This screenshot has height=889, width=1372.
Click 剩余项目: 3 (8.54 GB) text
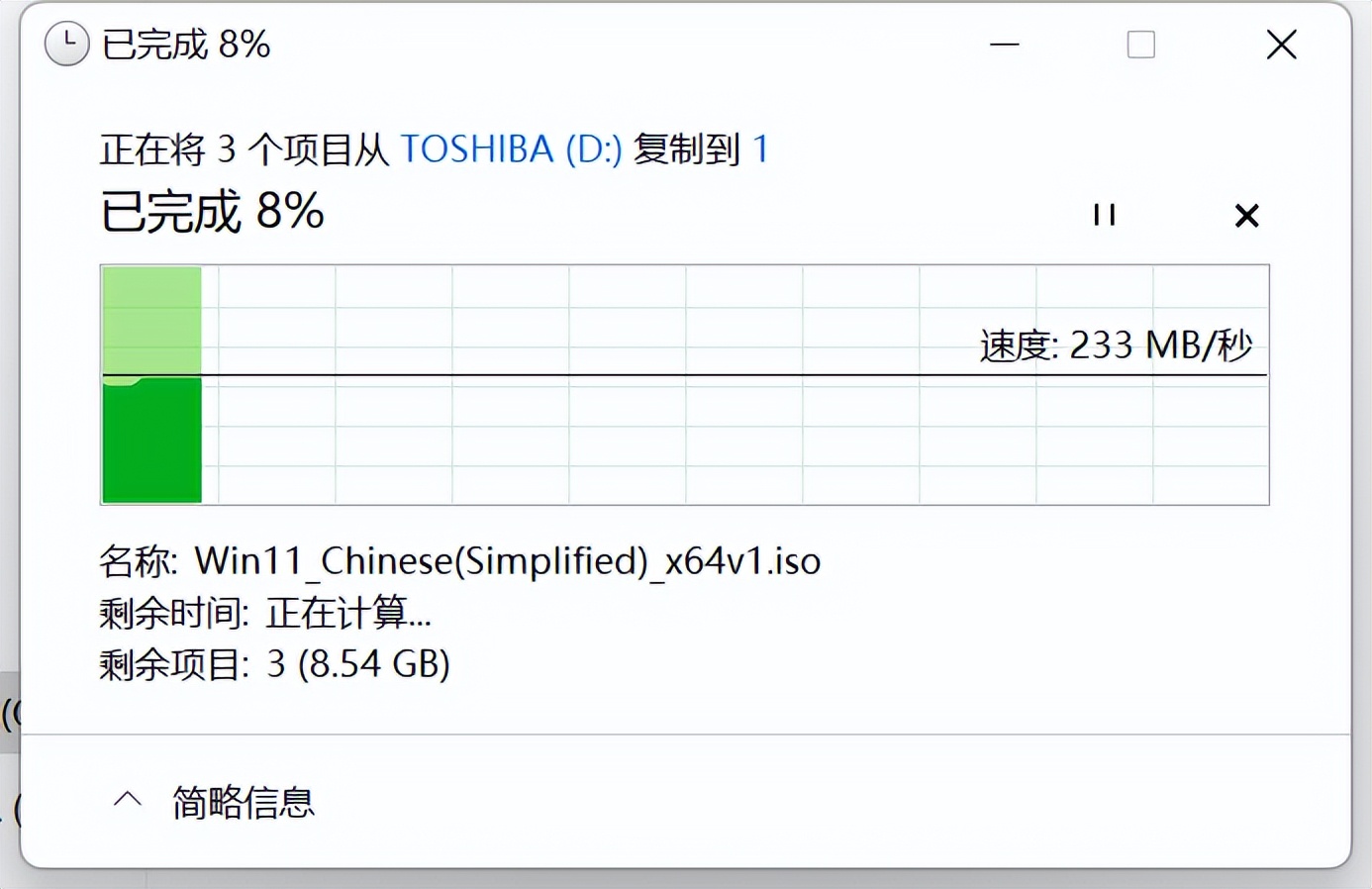pos(274,664)
